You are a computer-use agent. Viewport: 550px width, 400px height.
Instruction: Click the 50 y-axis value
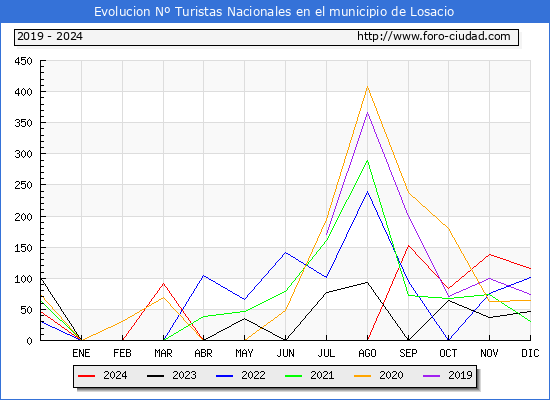26,310
